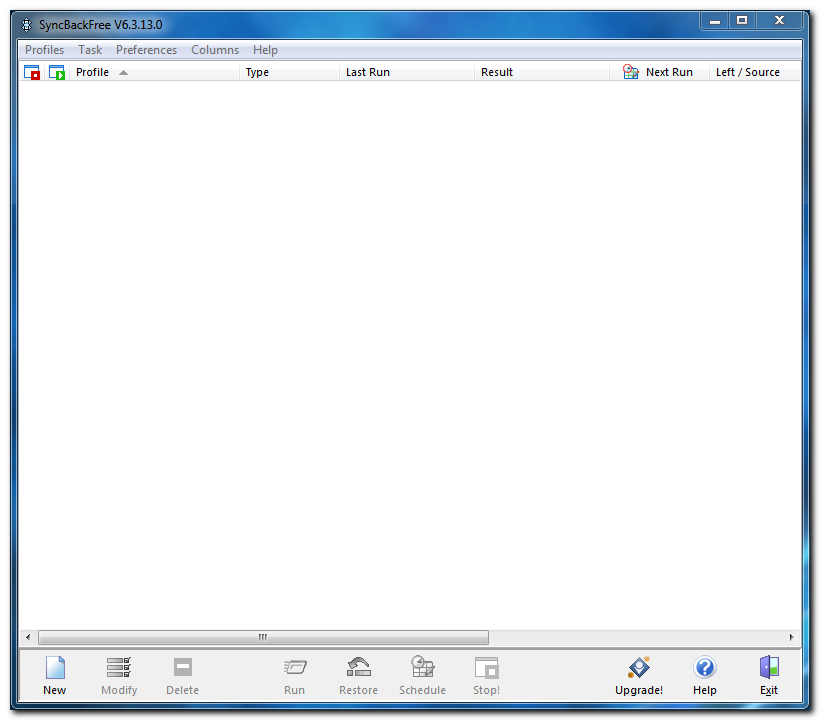Click the Run profile icon
The height and width of the screenshot is (721, 821).
(x=295, y=668)
